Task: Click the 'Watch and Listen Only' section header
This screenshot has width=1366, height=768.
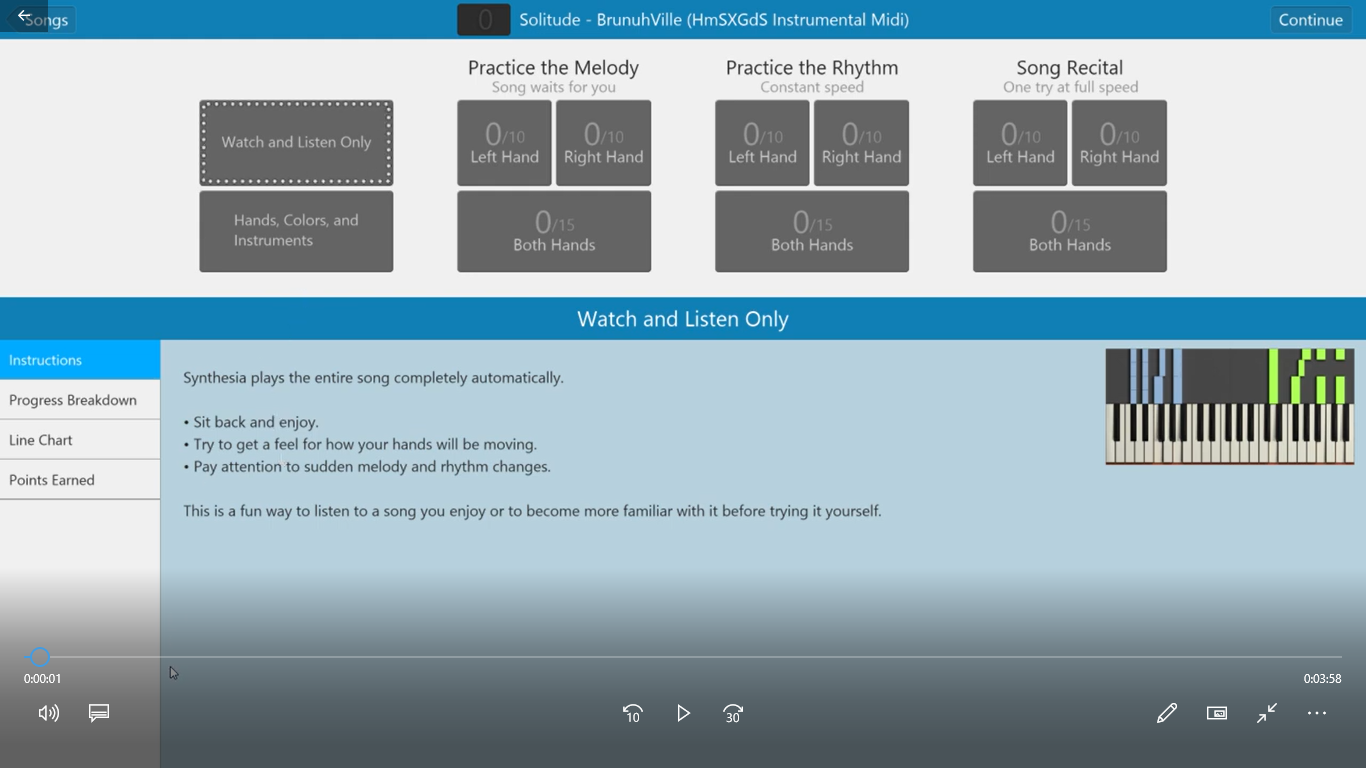Action: click(683, 319)
